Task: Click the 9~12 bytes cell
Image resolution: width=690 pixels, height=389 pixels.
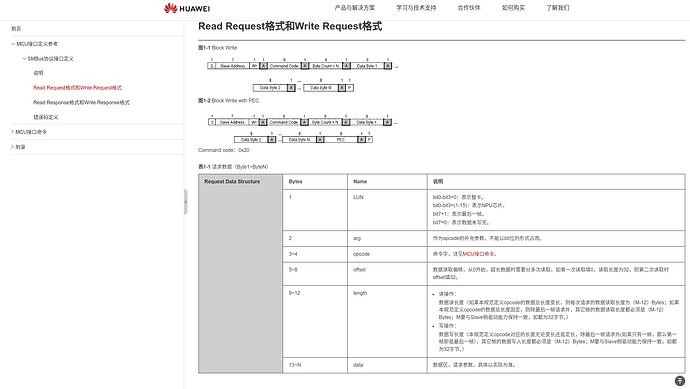Action: pos(315,321)
